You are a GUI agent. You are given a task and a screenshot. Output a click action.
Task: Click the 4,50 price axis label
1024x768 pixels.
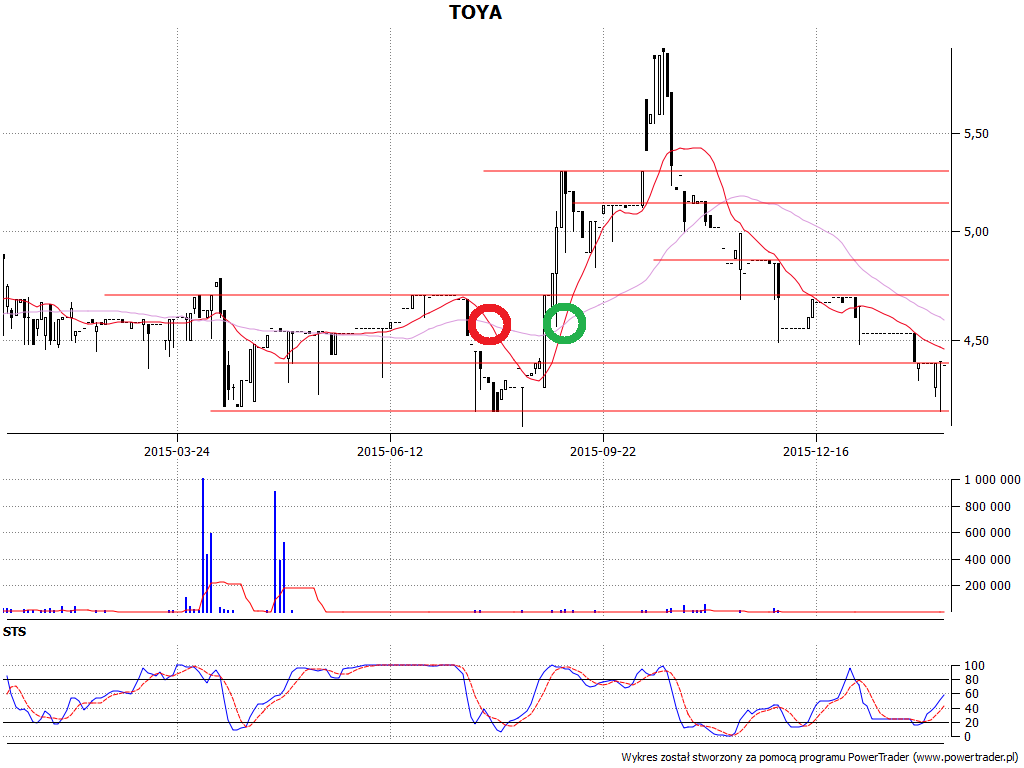click(976, 341)
